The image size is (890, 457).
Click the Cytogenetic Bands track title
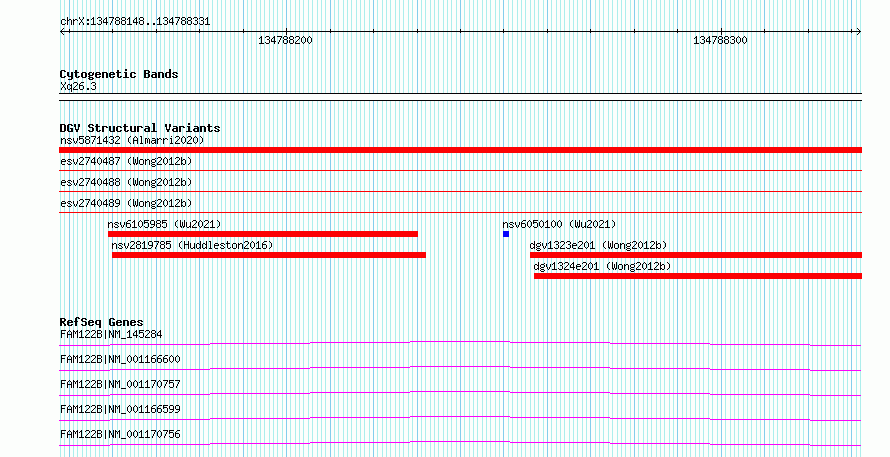point(119,74)
